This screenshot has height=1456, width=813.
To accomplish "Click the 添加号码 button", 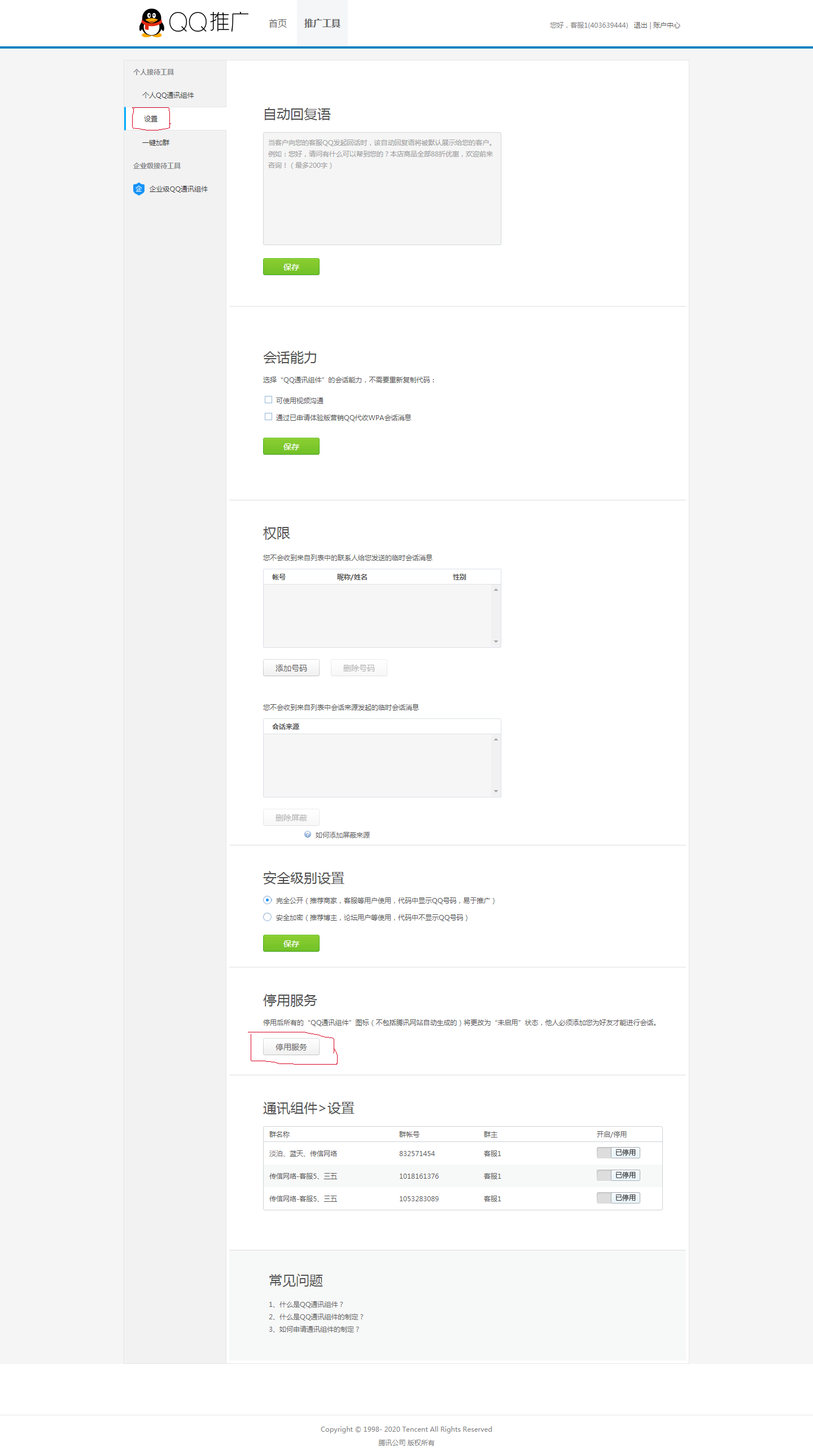I will [291, 668].
